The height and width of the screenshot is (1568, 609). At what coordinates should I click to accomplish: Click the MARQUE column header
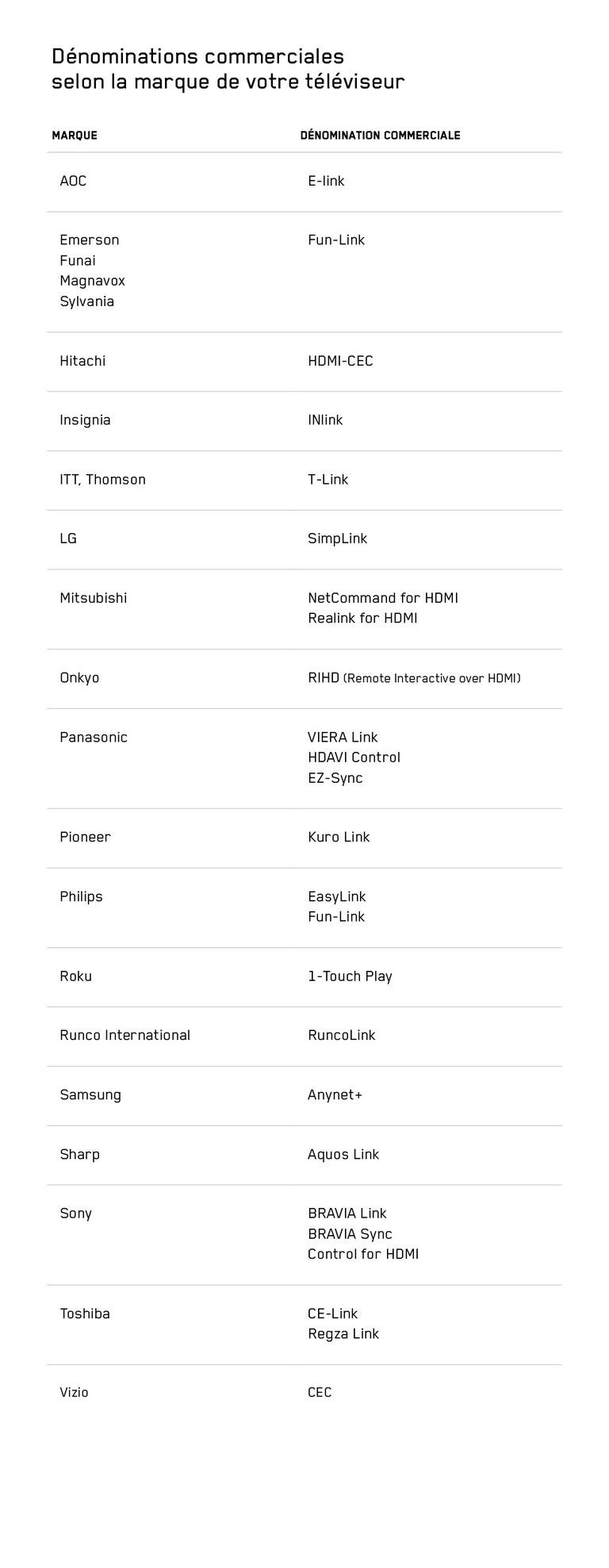click(x=75, y=136)
